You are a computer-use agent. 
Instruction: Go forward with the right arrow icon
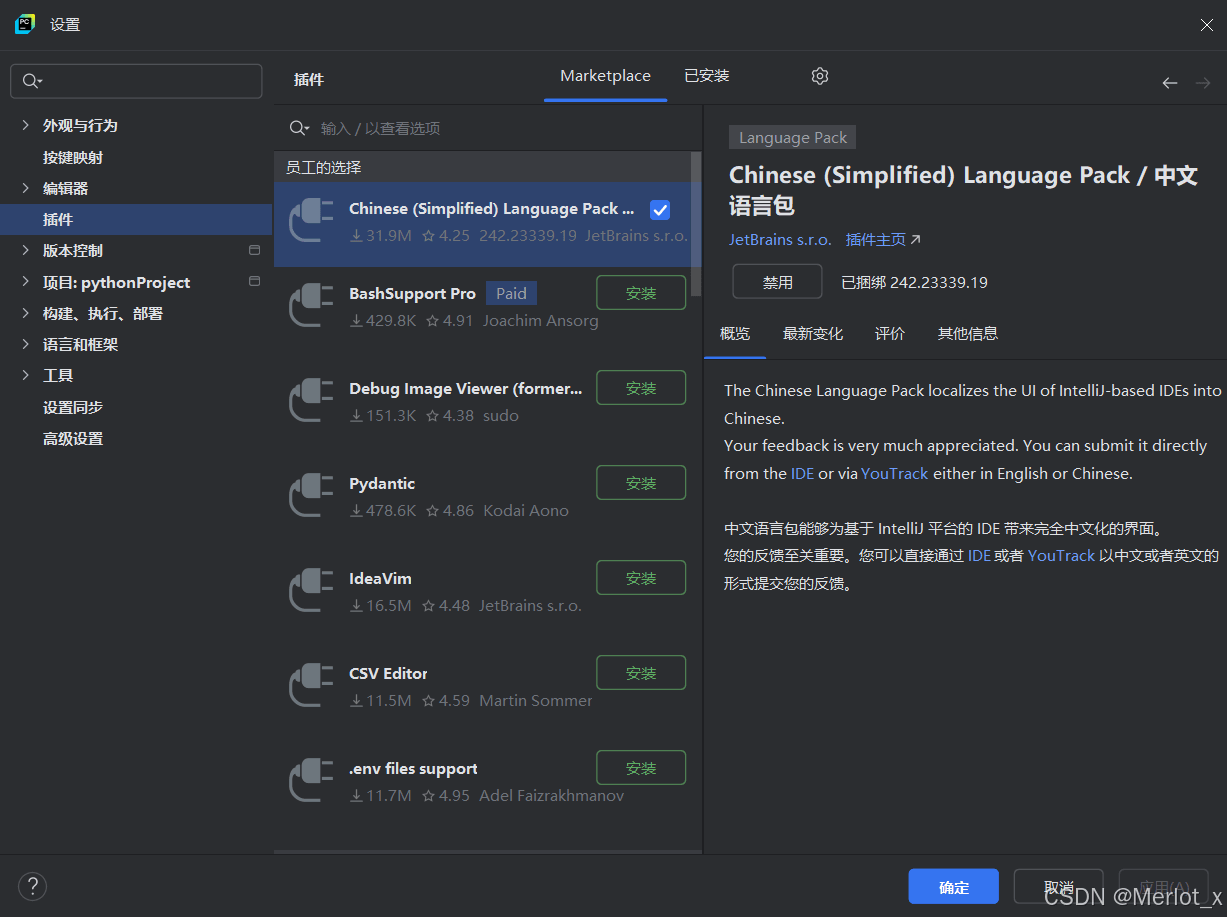pyautogui.click(x=1203, y=83)
